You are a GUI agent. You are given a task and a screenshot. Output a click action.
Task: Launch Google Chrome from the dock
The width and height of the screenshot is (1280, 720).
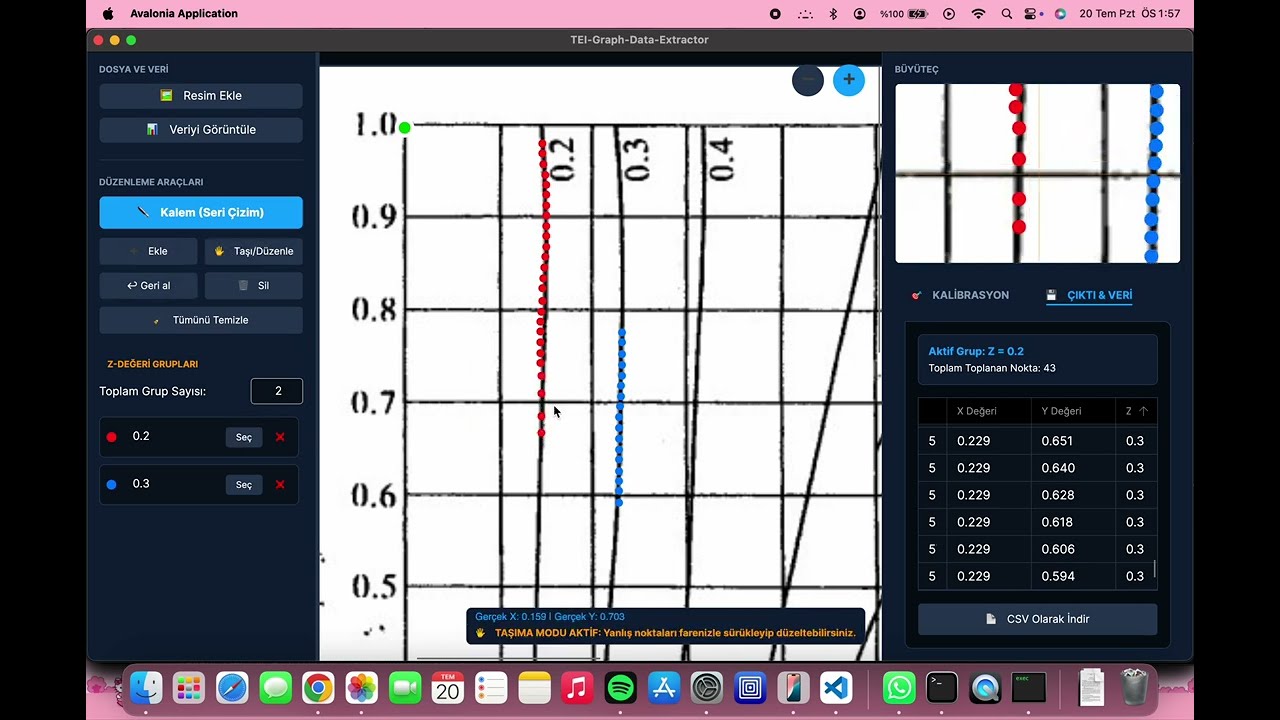click(x=318, y=688)
